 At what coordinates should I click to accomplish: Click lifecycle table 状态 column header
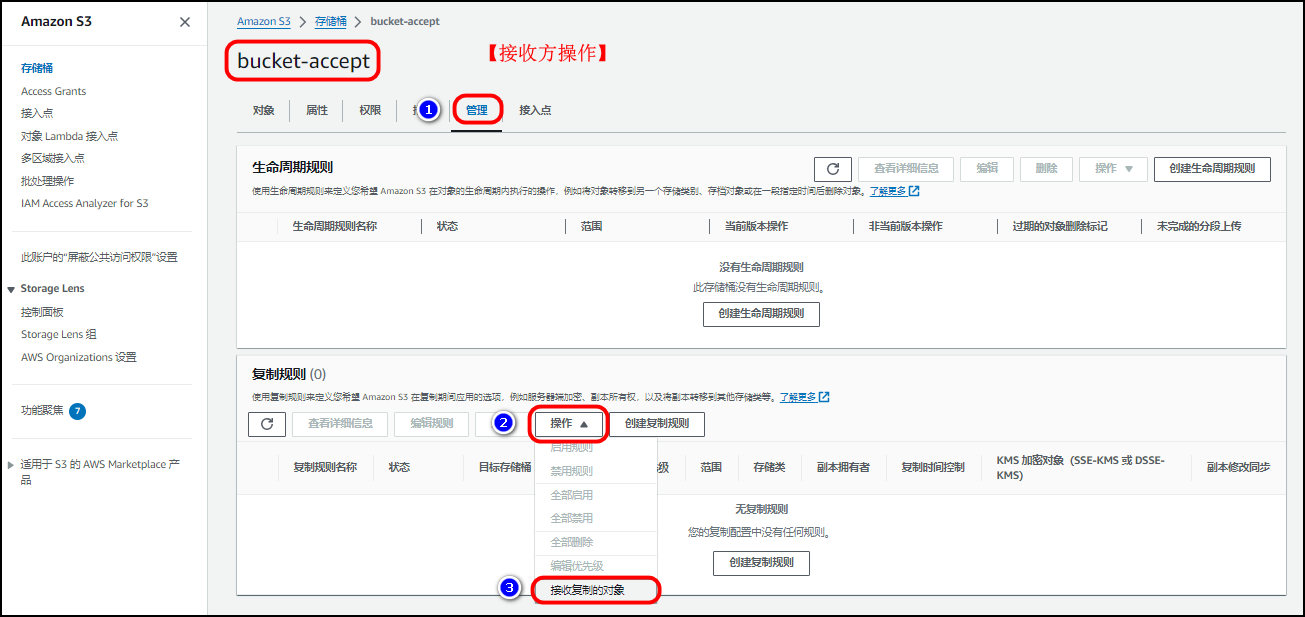pos(447,226)
